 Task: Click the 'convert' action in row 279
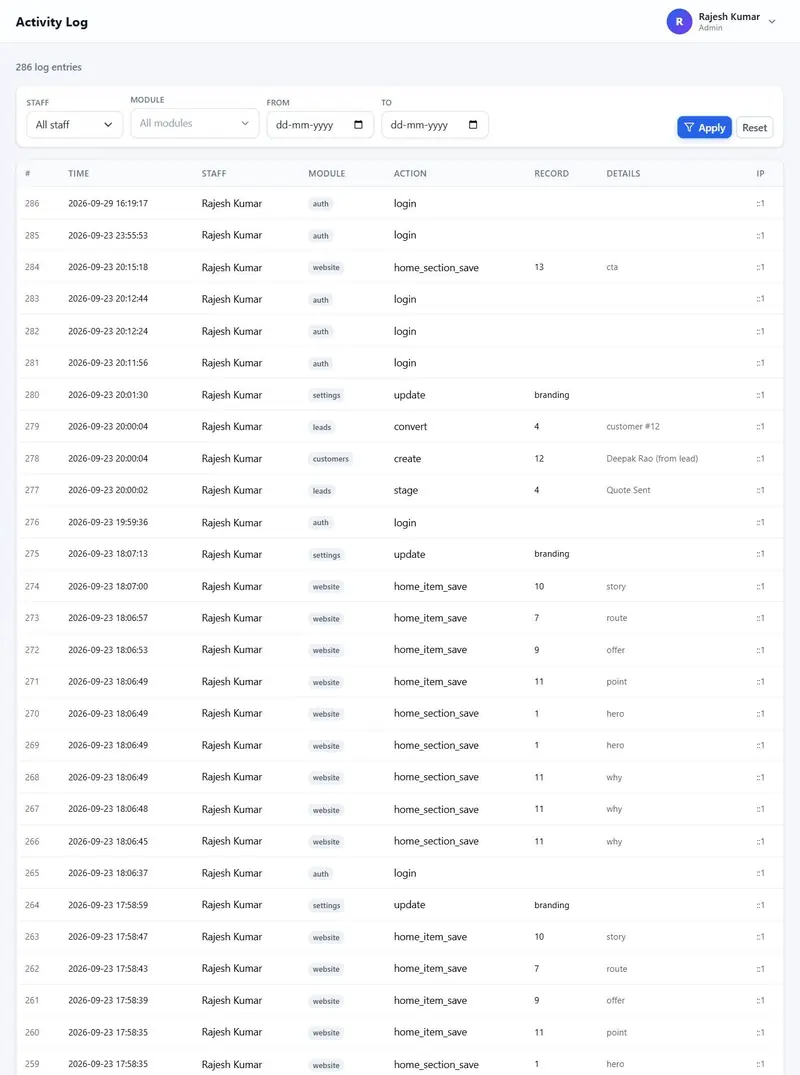click(410, 426)
